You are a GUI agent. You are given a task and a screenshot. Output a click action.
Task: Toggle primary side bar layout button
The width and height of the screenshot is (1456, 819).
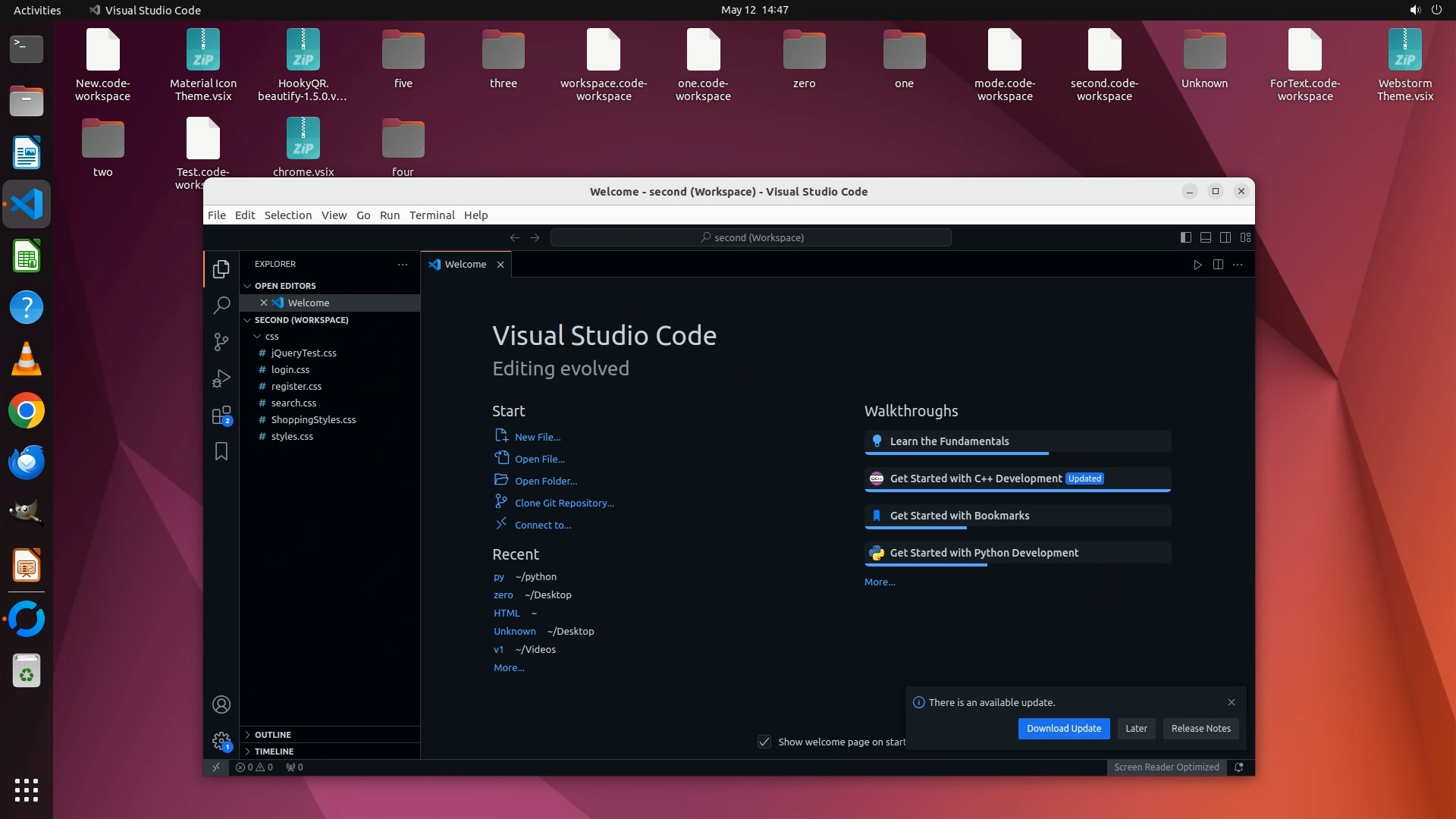[1185, 237]
